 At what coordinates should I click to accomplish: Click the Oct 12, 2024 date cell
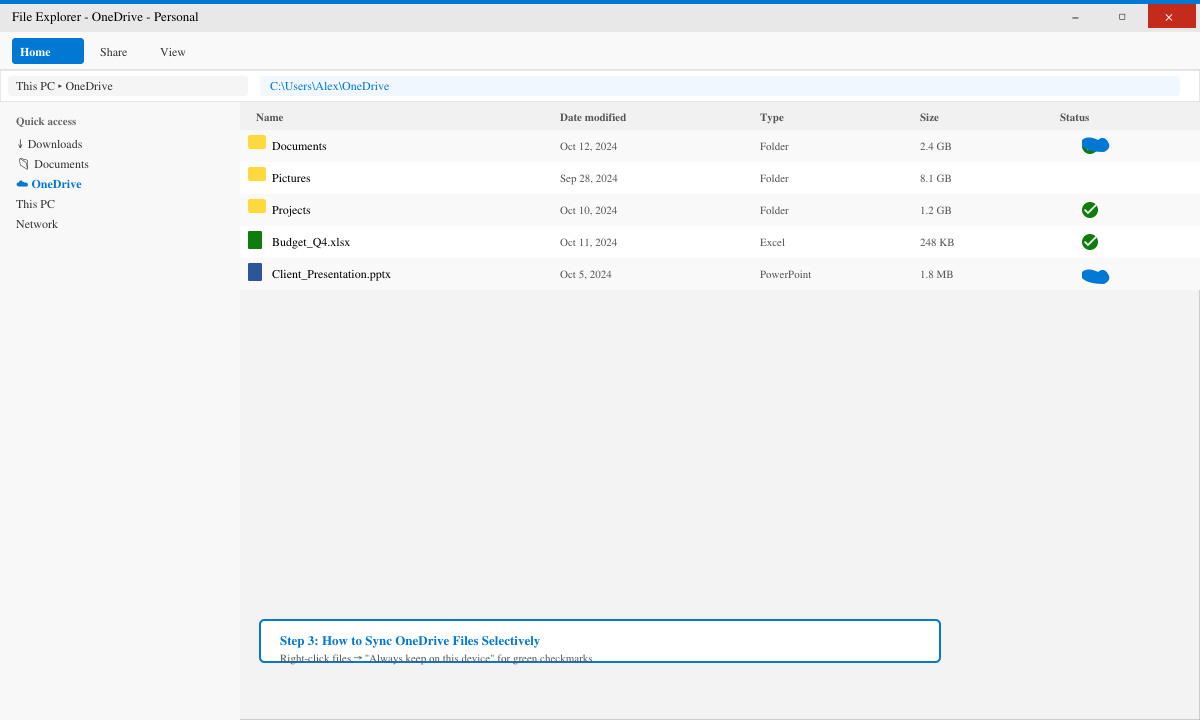pos(588,146)
